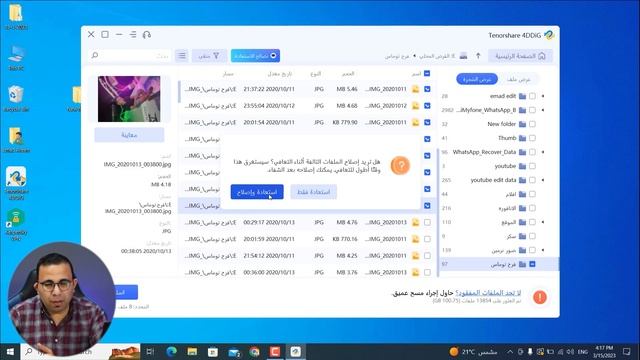Select the 770.16 KB JPG file row
Screen dimensions: 640x360
(x=306, y=239)
